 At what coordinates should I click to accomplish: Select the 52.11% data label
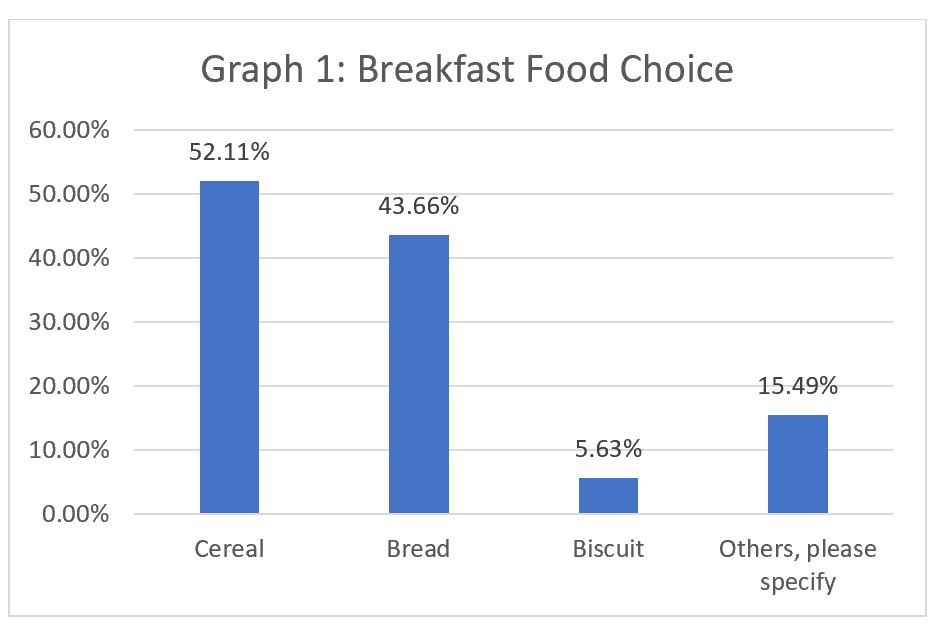(x=230, y=153)
